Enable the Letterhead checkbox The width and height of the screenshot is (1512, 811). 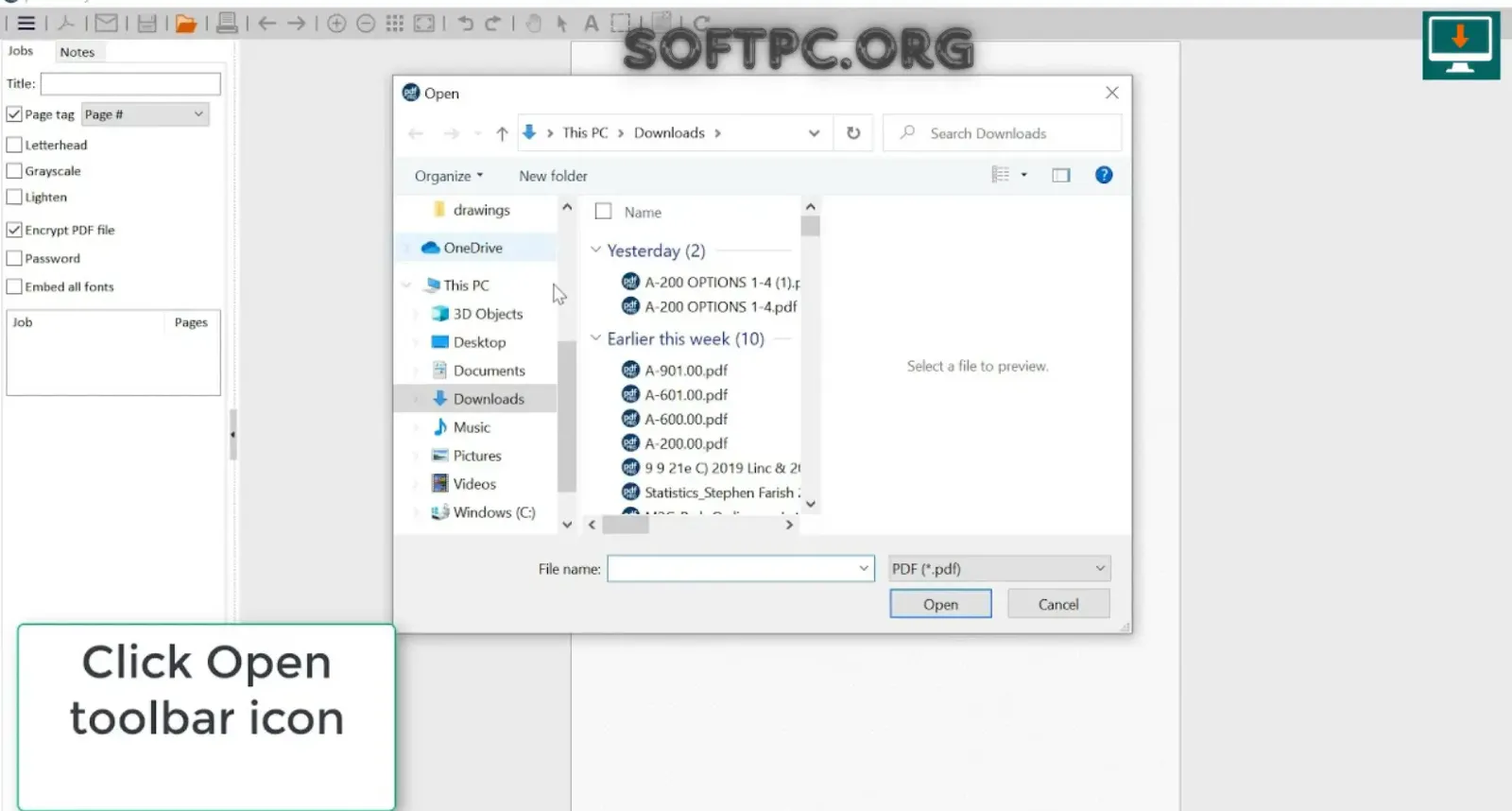click(14, 145)
